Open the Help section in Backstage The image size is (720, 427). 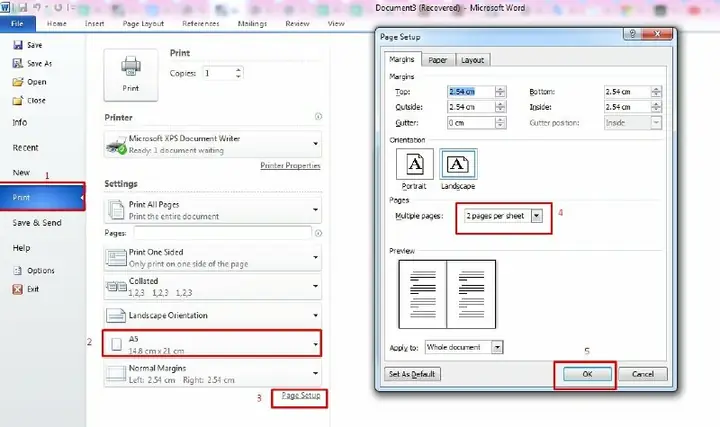pos(21,248)
